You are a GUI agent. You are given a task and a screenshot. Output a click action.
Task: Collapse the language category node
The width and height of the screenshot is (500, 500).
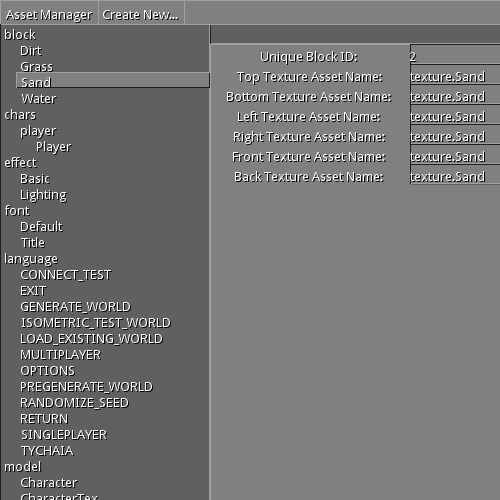(x=31, y=259)
